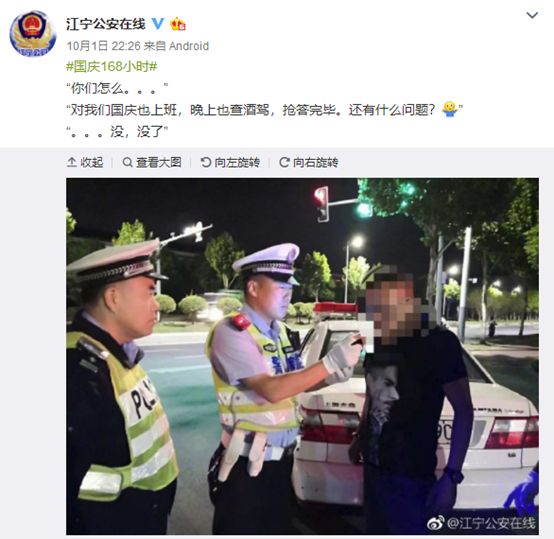
Task: Click the counterclockwise rotate arrow icon
Action: 206,162
